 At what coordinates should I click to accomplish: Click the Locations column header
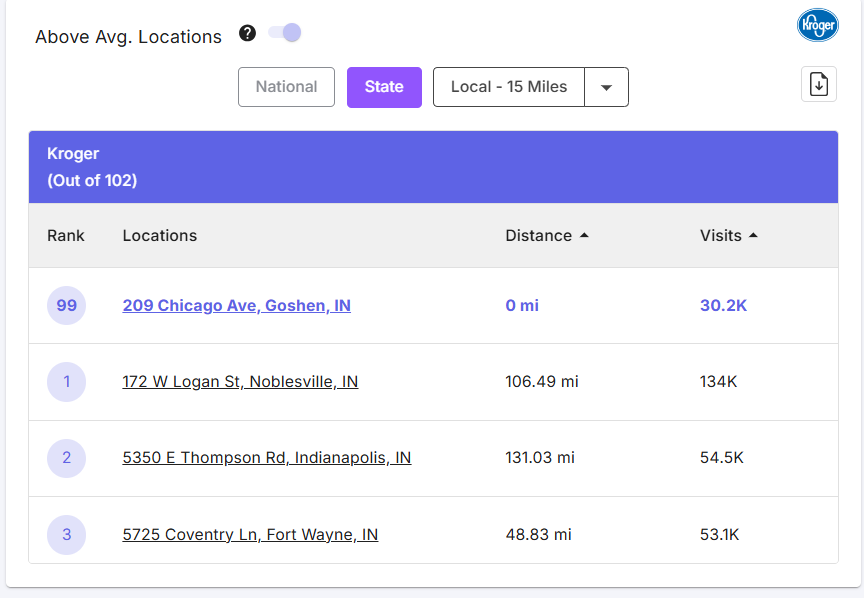(160, 235)
